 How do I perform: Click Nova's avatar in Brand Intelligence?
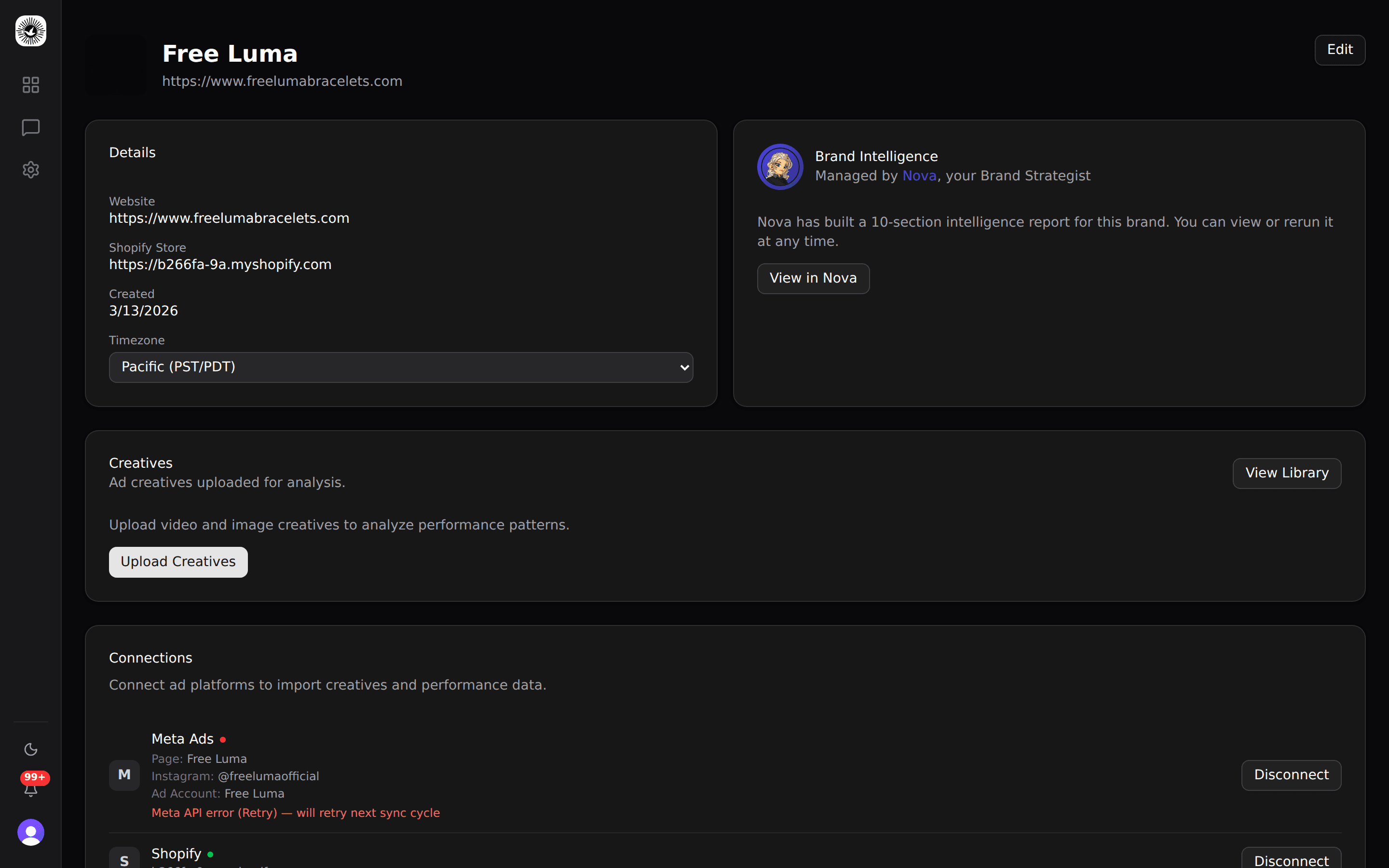[780, 166]
